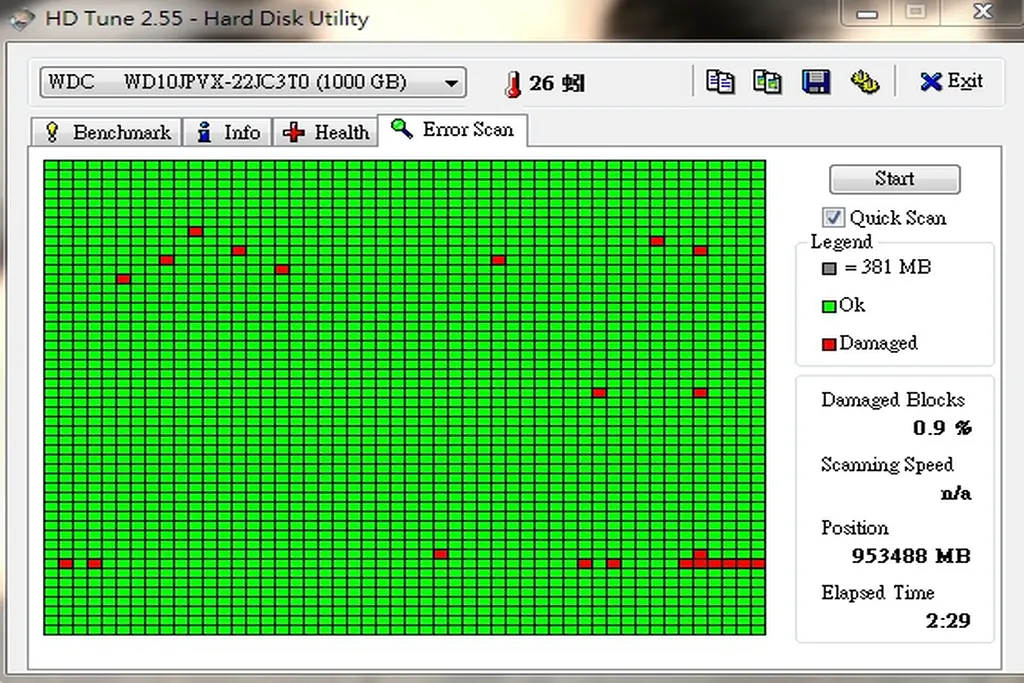This screenshot has width=1024, height=683.
Task: Exit the HD Tune application
Action: 951,82
